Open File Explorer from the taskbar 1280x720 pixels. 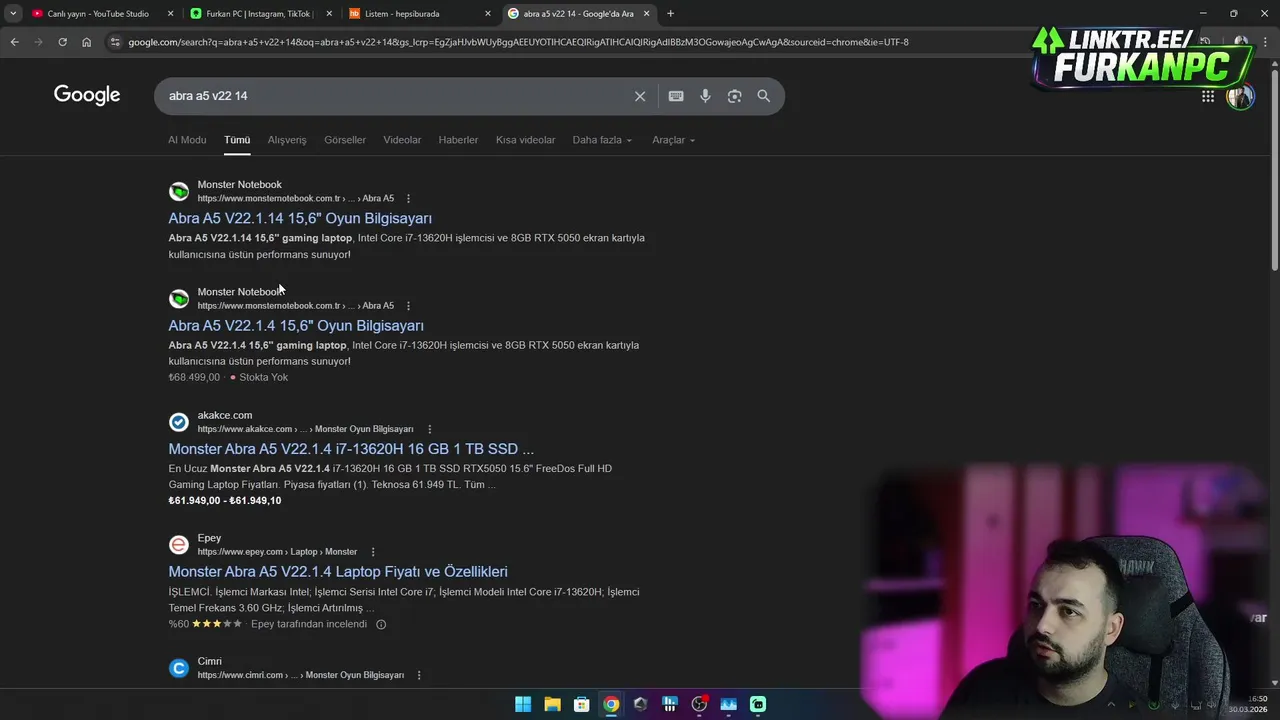click(x=552, y=704)
